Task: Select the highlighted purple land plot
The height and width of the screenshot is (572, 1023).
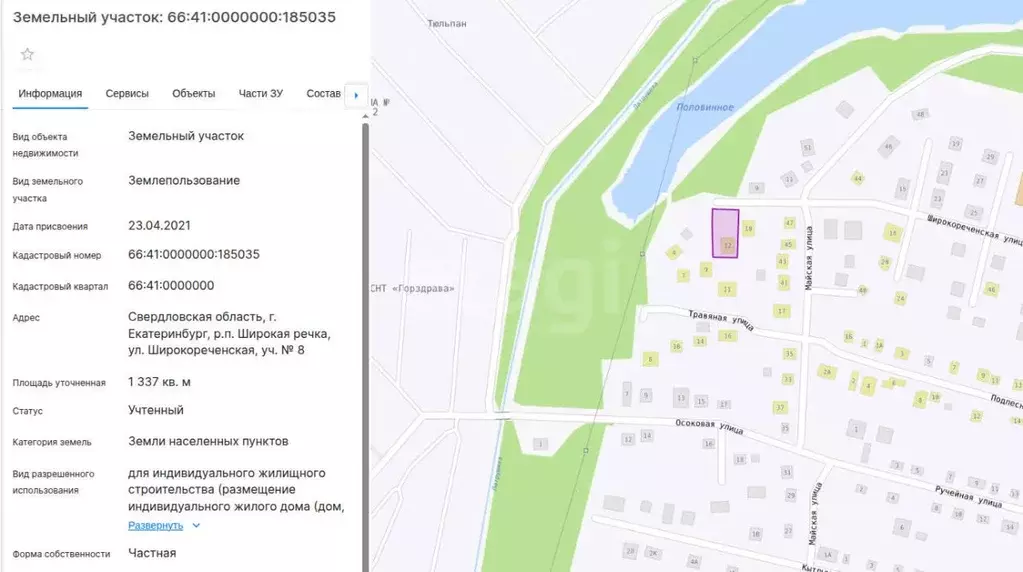Action: point(725,233)
